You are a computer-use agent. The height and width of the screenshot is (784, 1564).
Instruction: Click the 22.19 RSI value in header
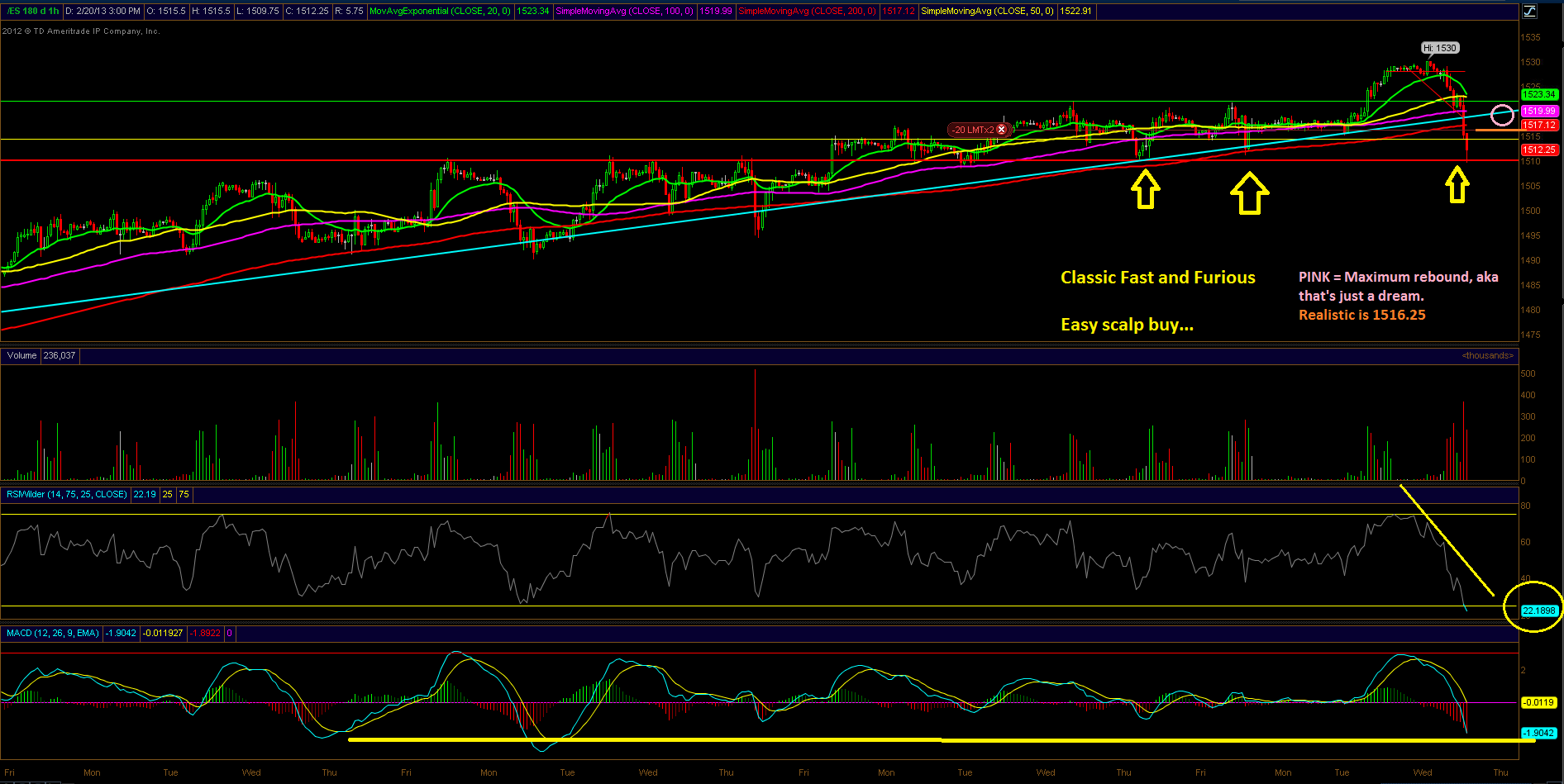point(145,494)
